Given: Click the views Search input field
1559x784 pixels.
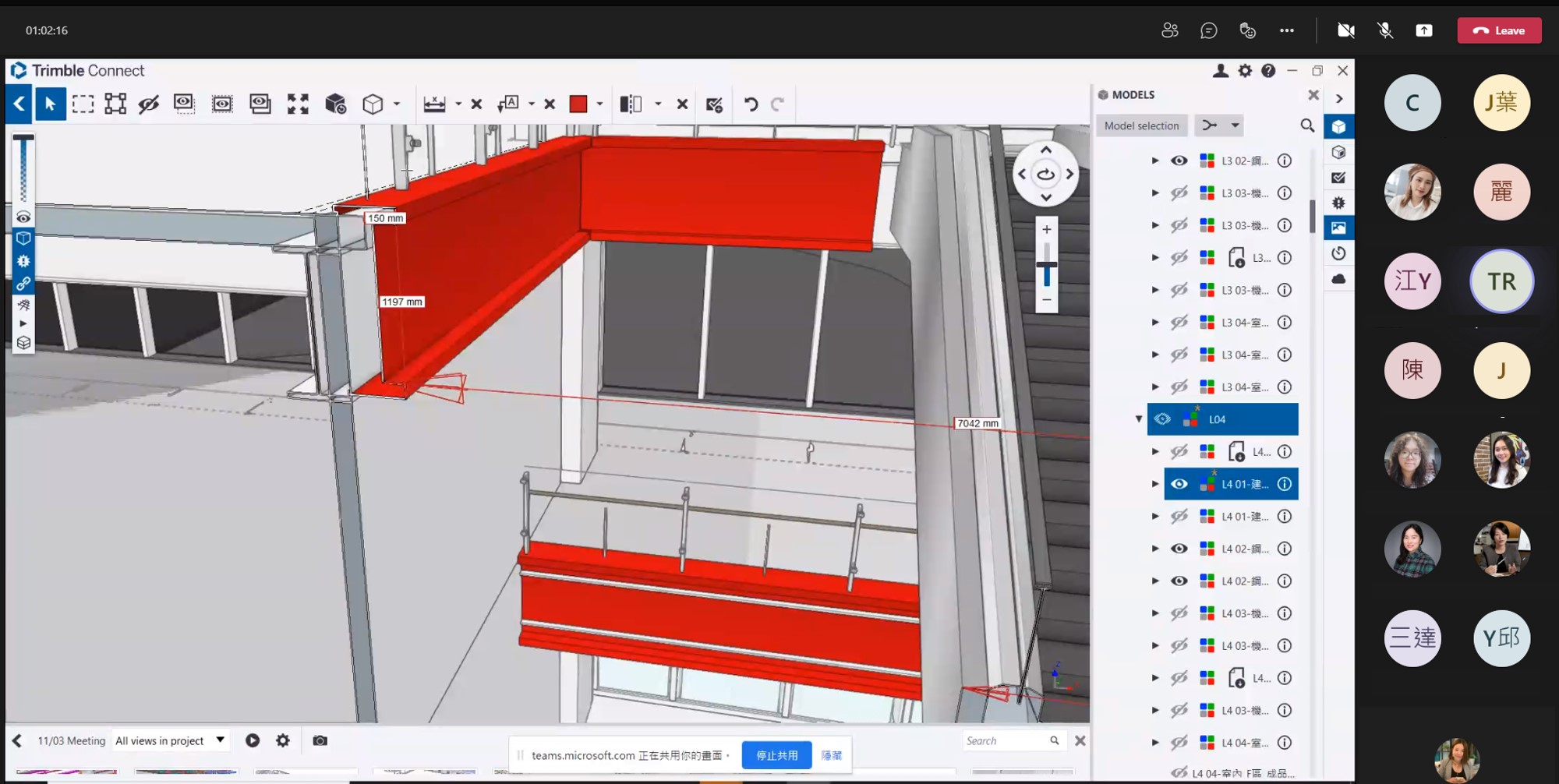Looking at the screenshot, I should [x=1005, y=740].
